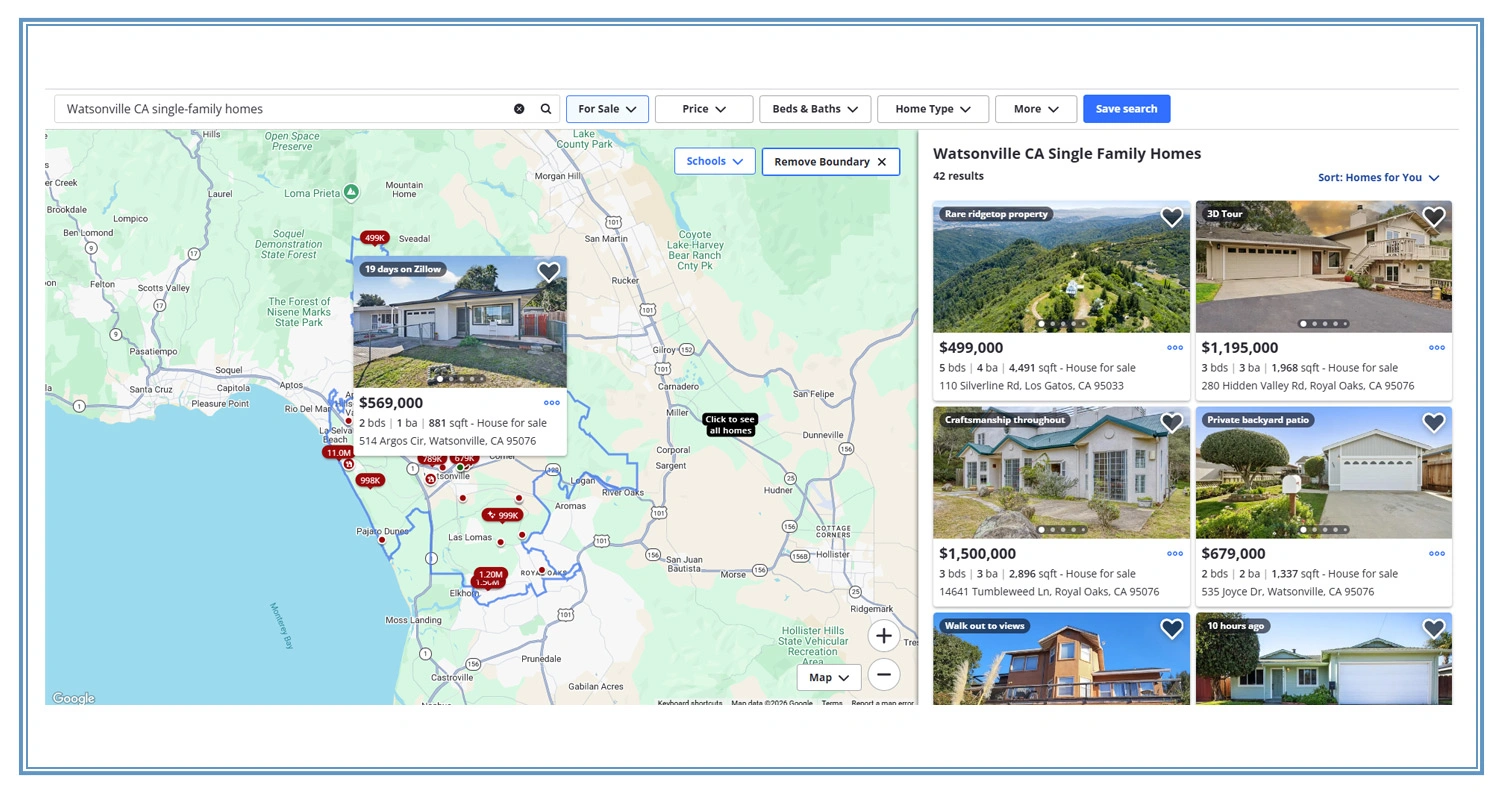This screenshot has width=1503, height=793.
Task: Click the $569,000 price in map popup
Action: [391, 403]
